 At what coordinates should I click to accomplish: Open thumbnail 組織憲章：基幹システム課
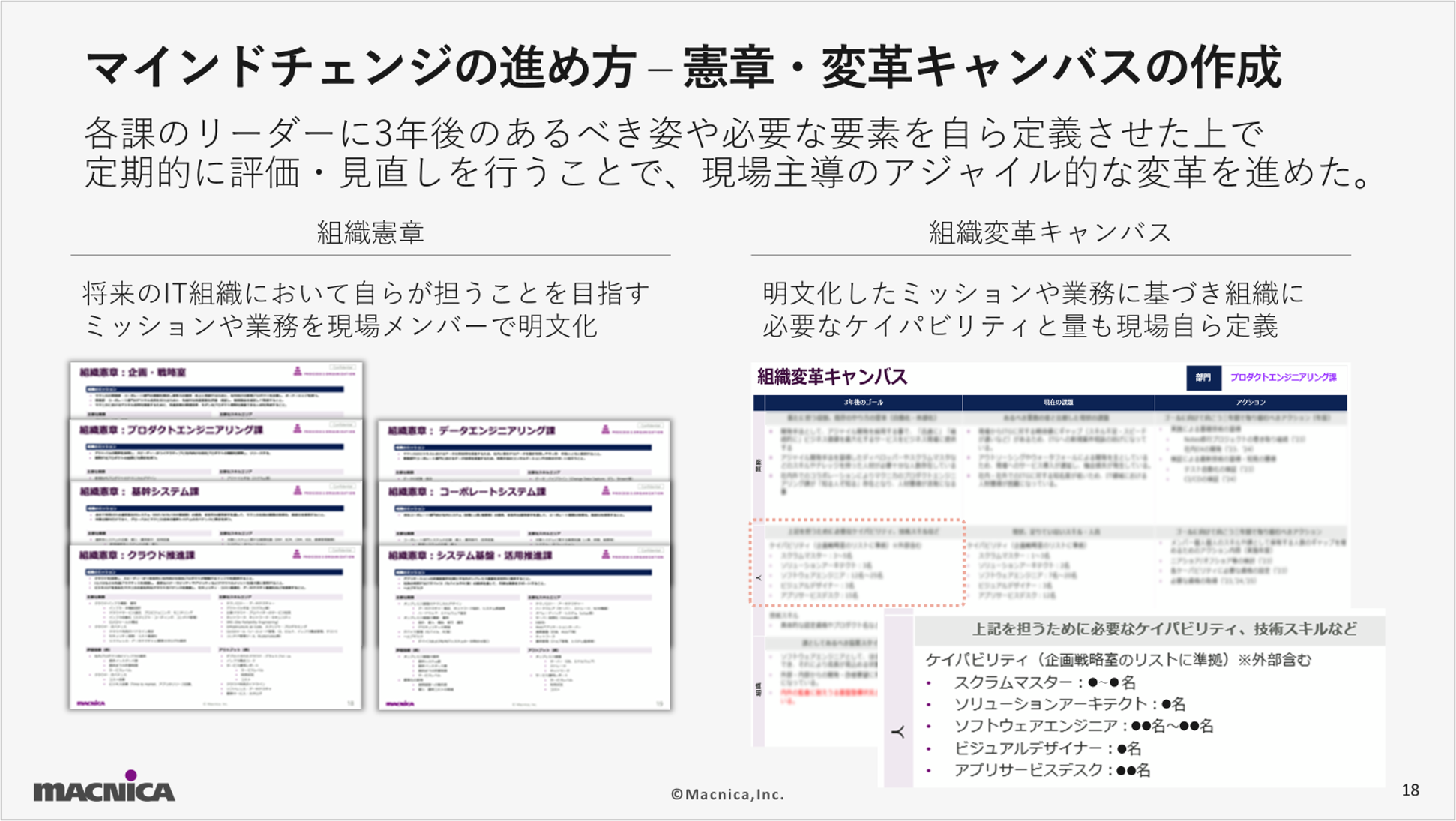(x=216, y=512)
